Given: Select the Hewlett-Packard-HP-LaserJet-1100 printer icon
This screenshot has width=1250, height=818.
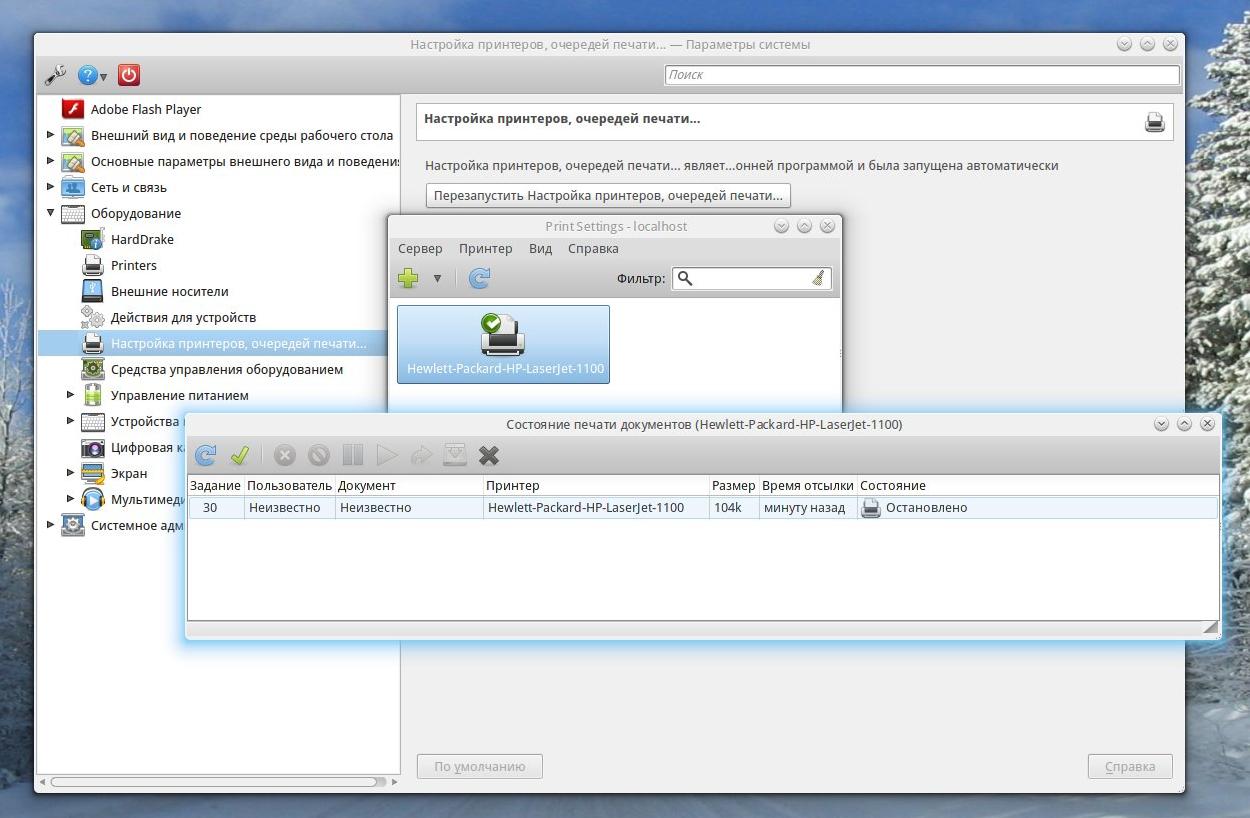Looking at the screenshot, I should point(503,344).
